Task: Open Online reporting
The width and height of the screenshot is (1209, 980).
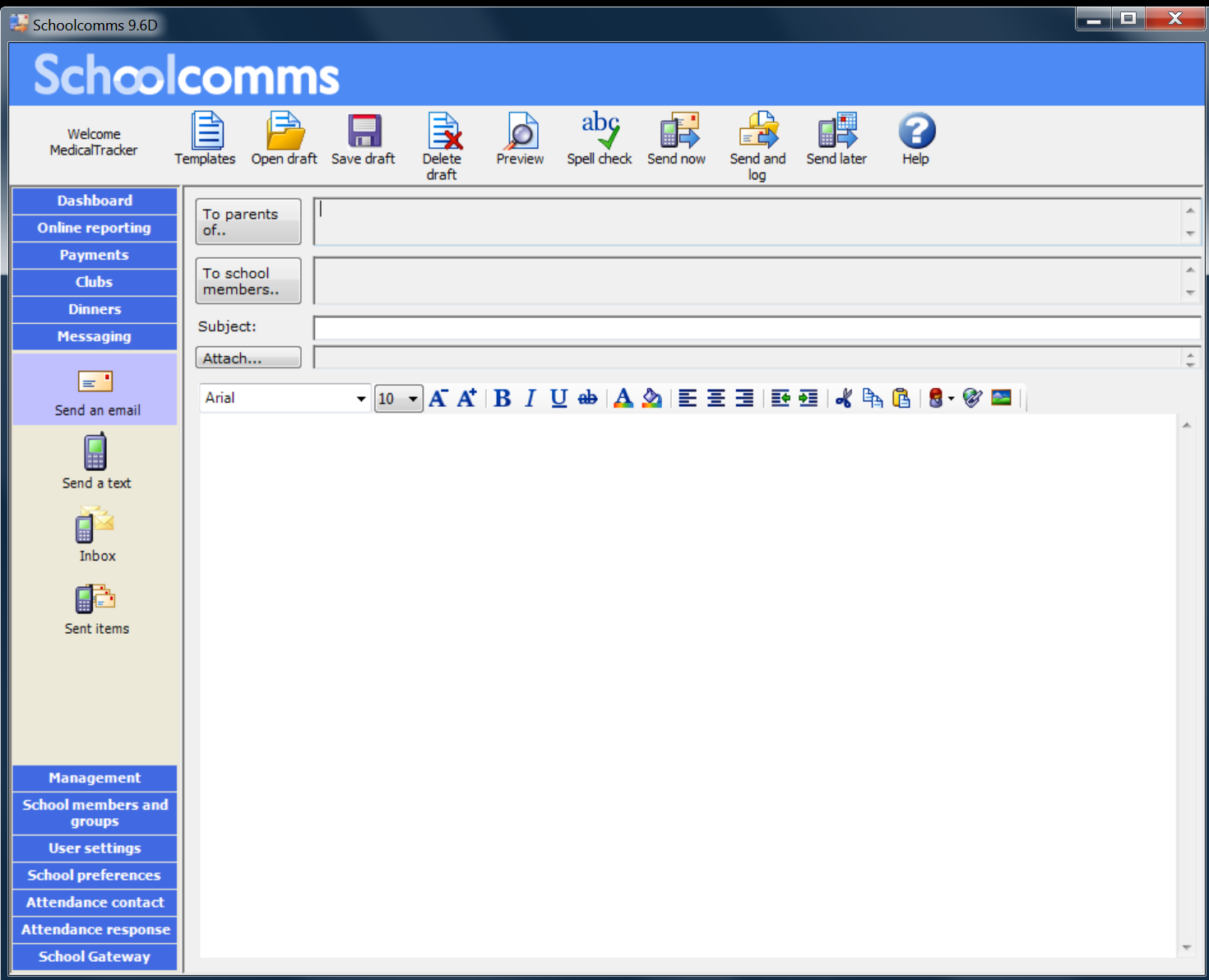Action: 95,228
